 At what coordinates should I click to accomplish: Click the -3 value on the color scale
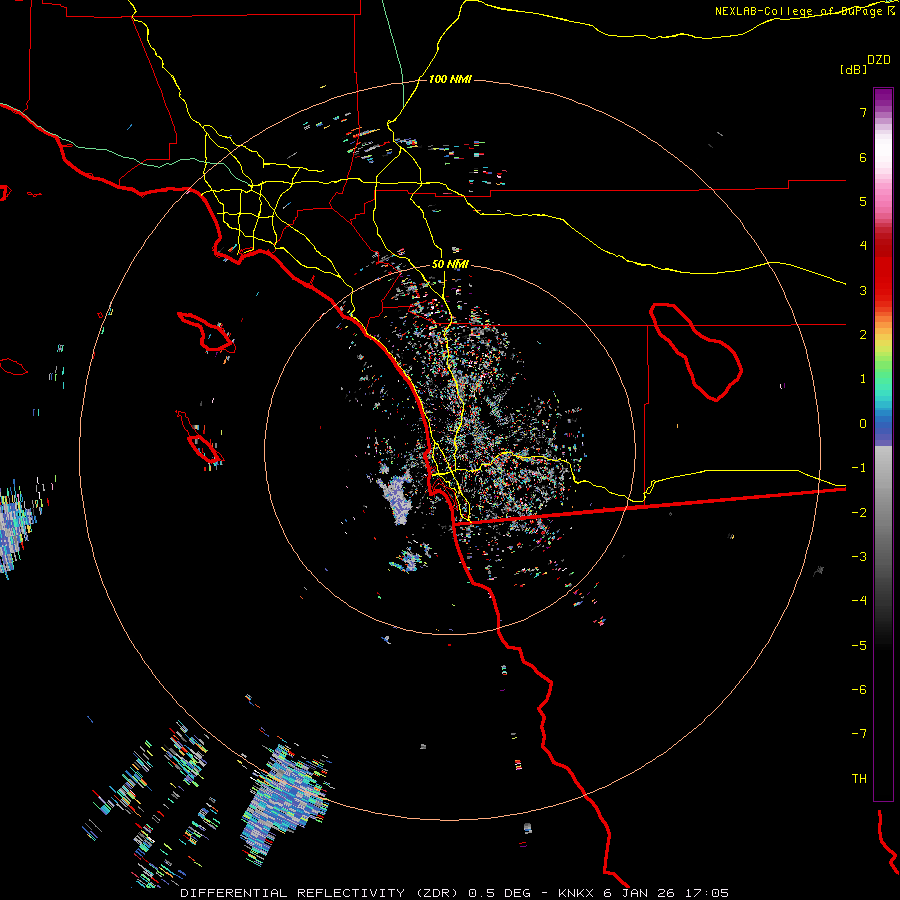pyautogui.click(x=859, y=557)
